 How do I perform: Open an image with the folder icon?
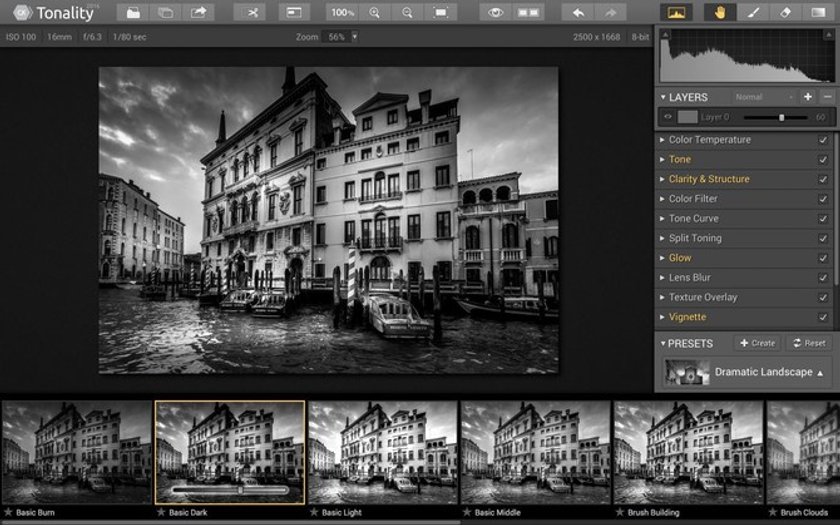(x=133, y=12)
